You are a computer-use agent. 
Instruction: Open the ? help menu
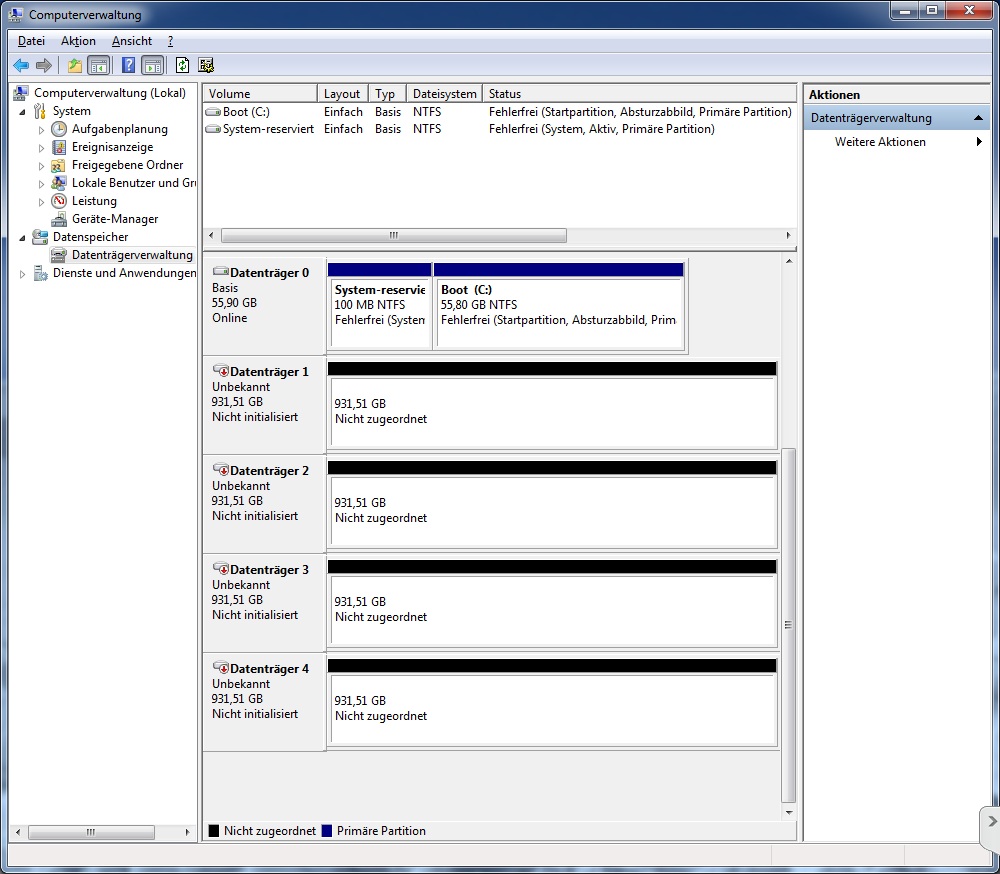(170, 41)
